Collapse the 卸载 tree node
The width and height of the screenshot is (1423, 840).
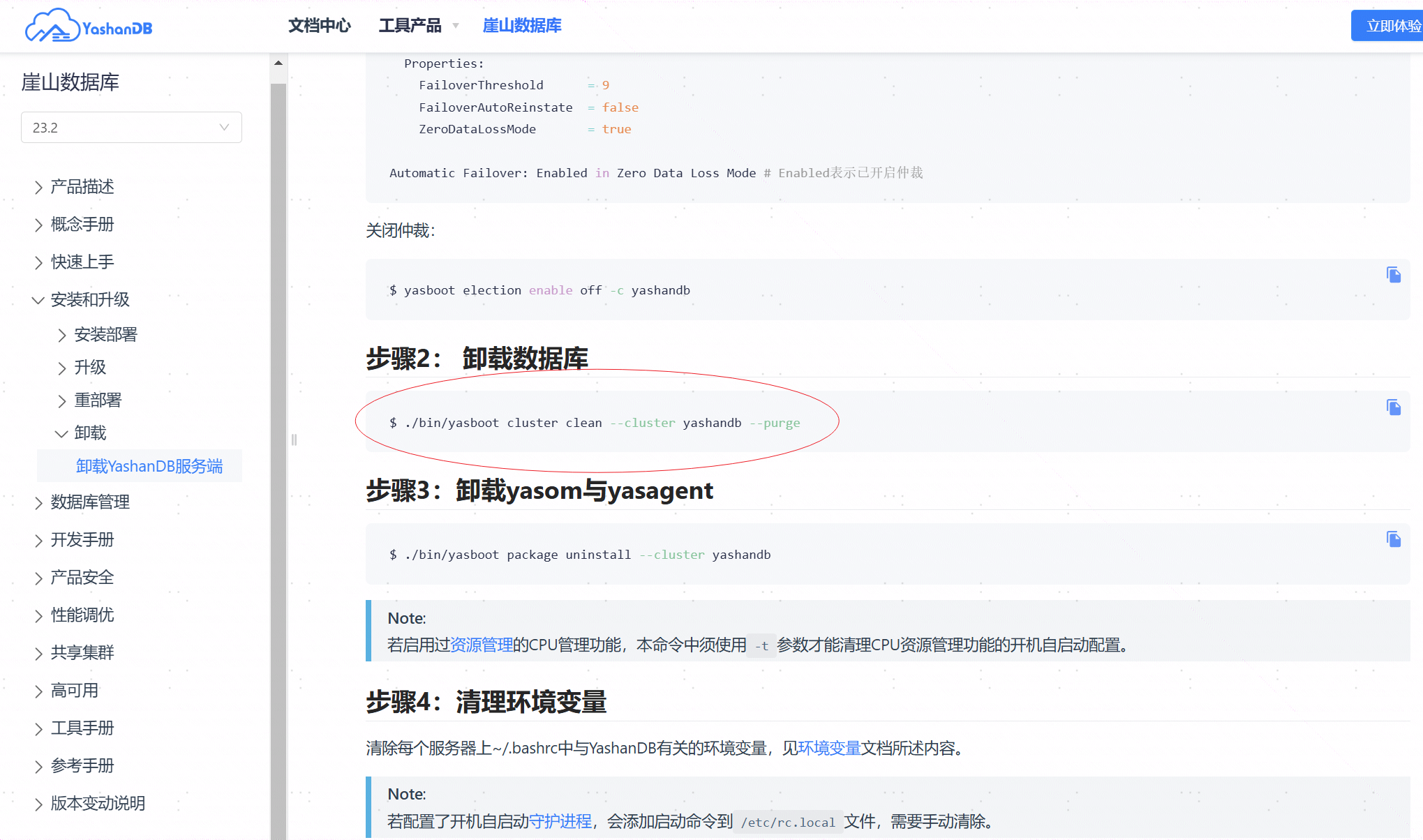coord(61,433)
